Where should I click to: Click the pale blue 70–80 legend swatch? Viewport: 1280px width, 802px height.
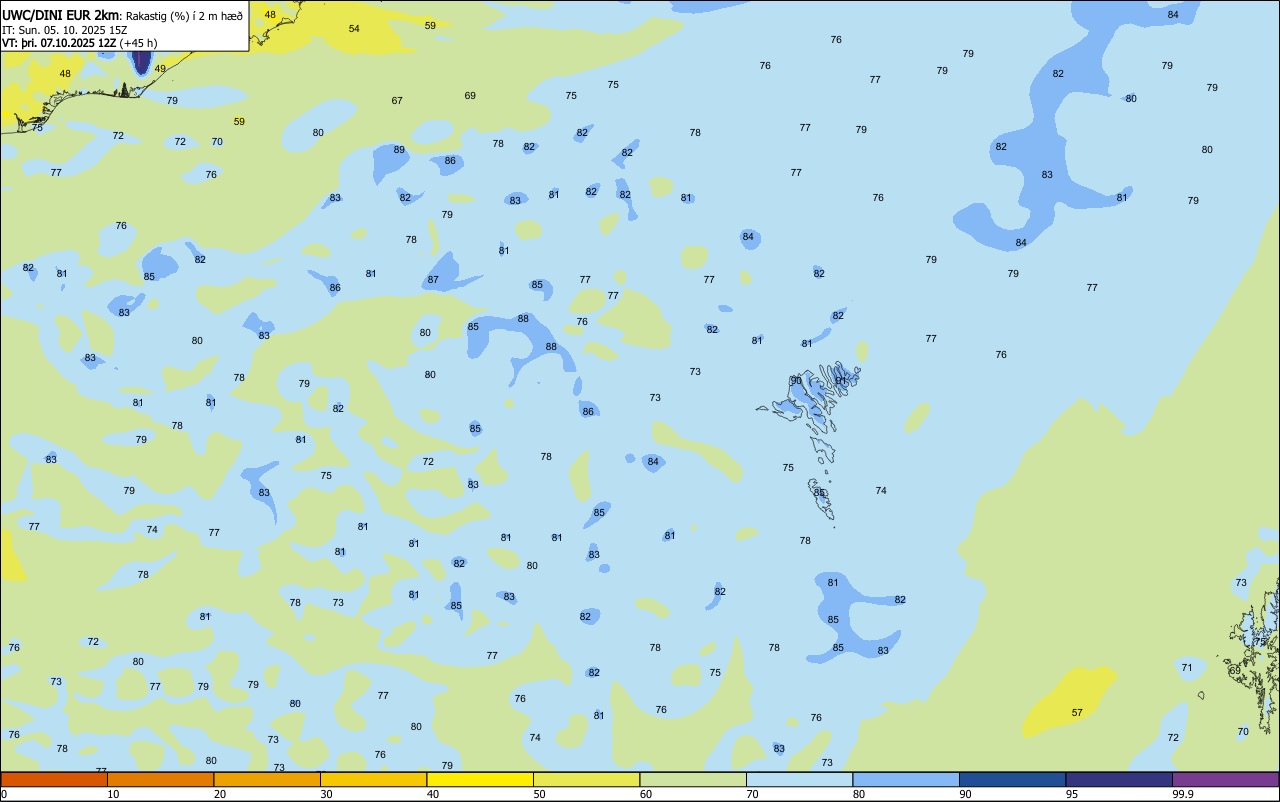[799, 779]
